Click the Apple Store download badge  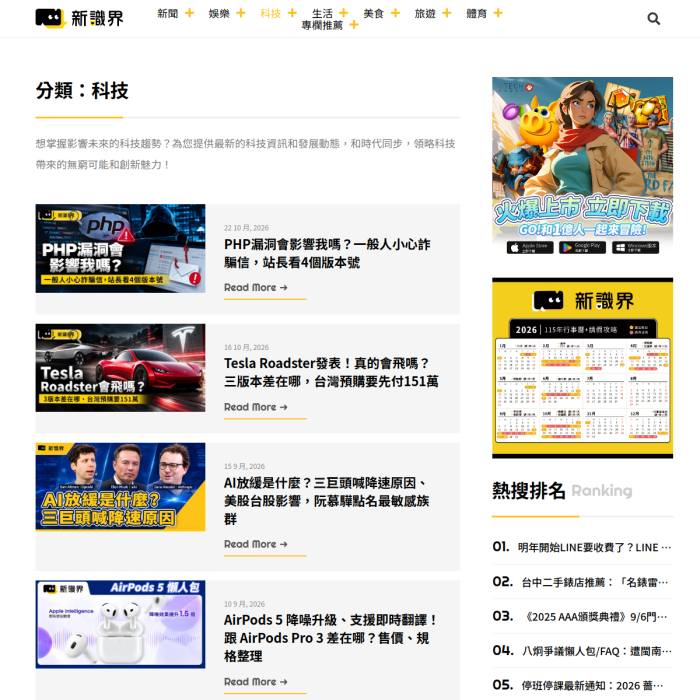[x=530, y=247]
